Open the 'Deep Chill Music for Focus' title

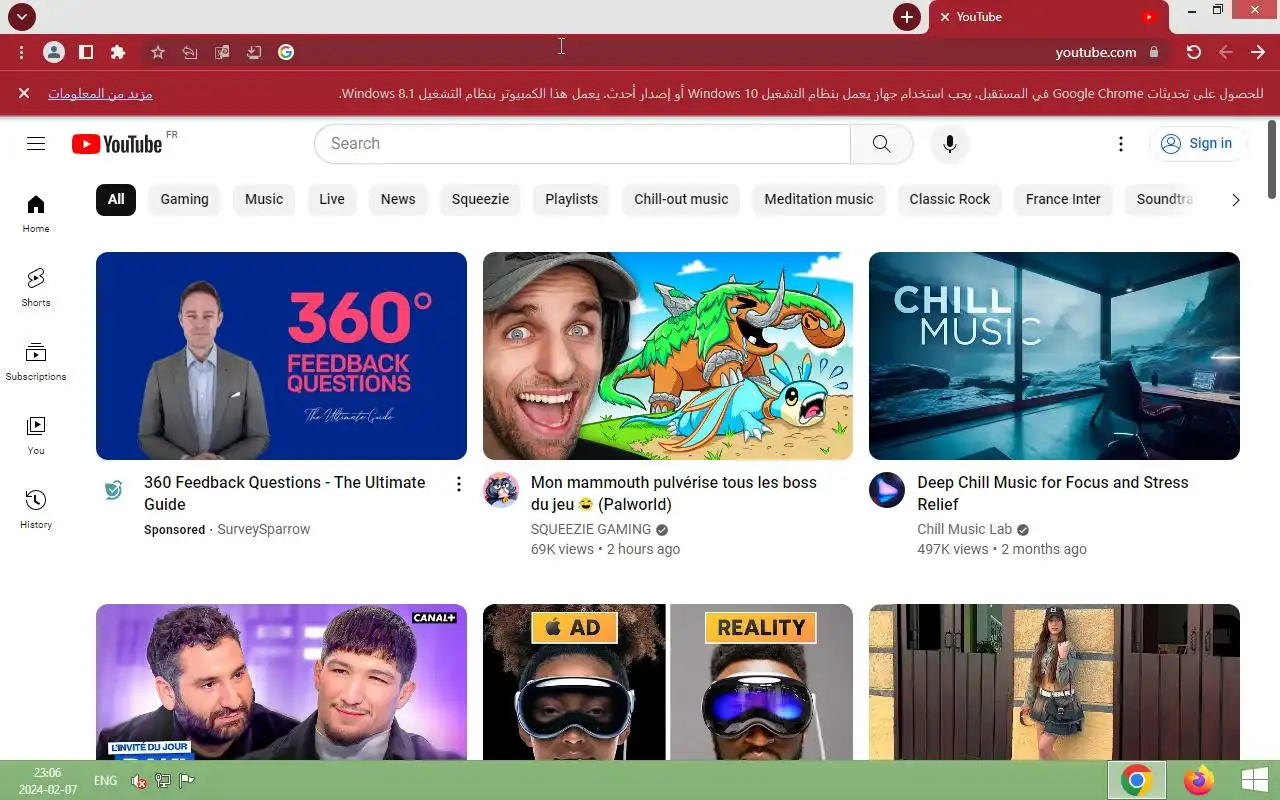(1053, 493)
